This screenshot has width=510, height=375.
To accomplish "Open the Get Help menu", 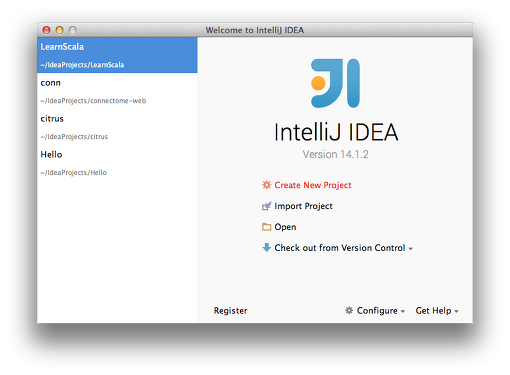I will coord(433,311).
